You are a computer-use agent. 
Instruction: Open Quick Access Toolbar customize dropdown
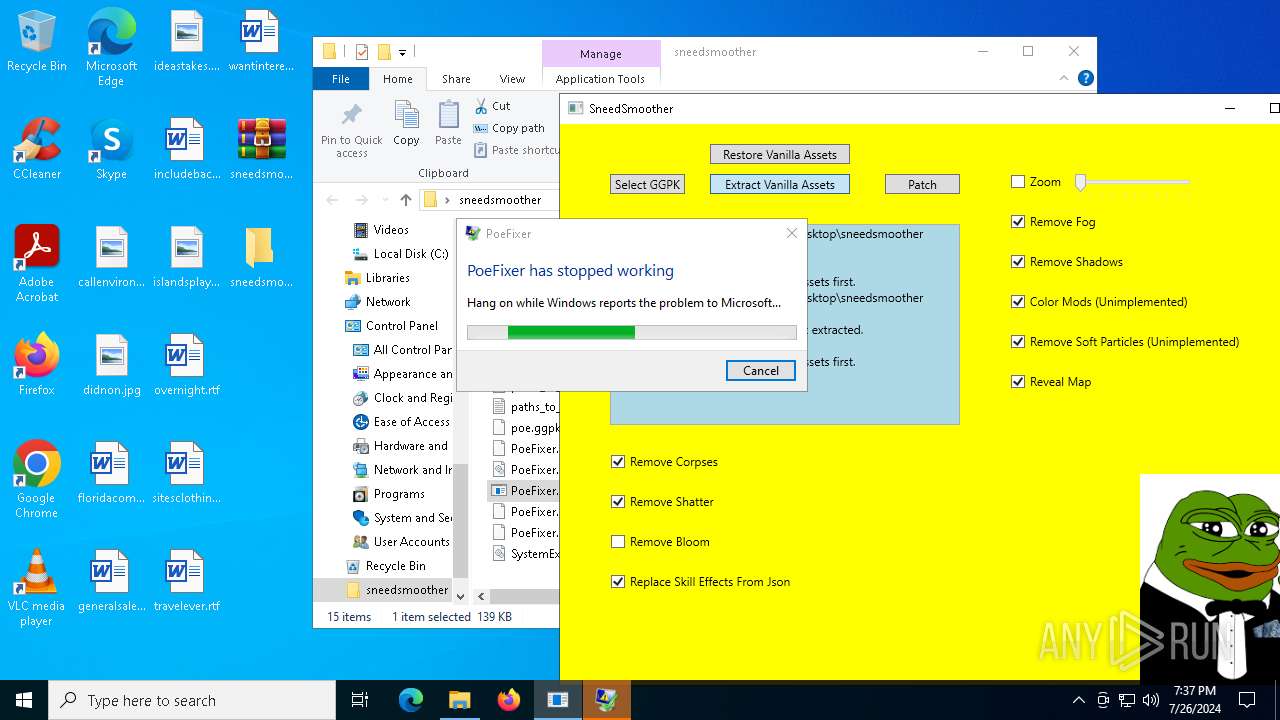tap(402, 52)
